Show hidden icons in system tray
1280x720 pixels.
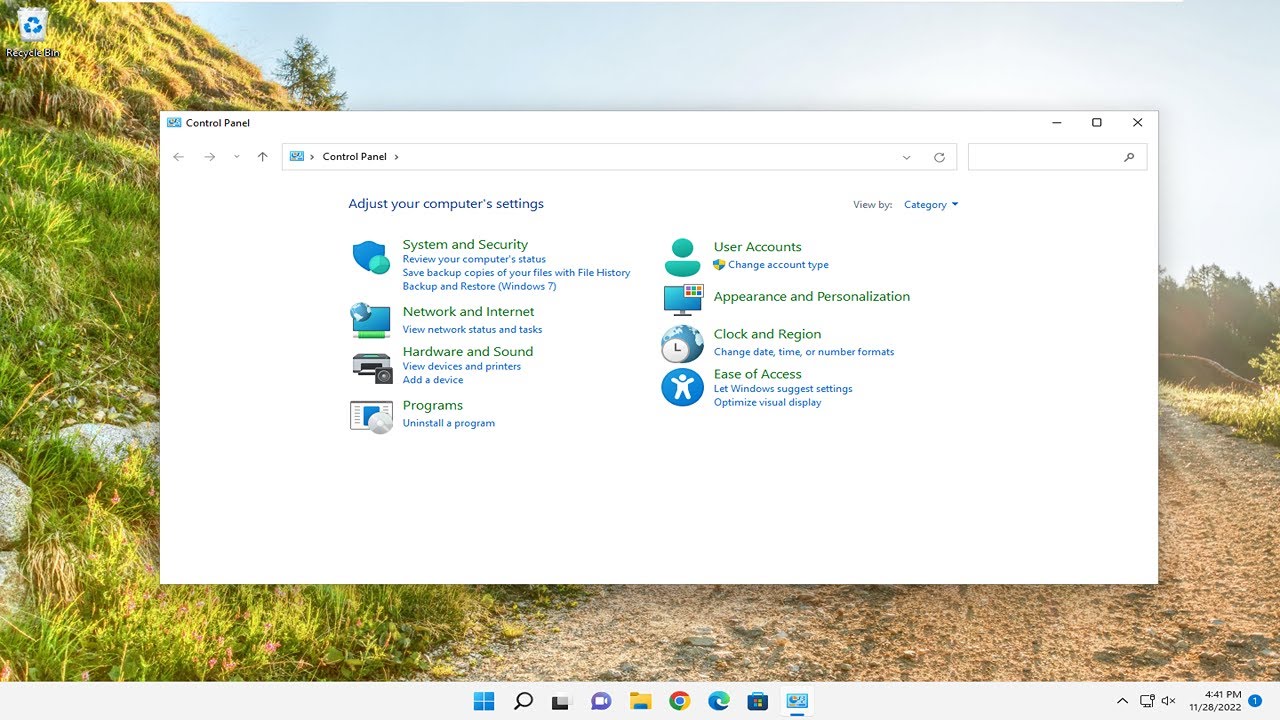coord(1122,701)
